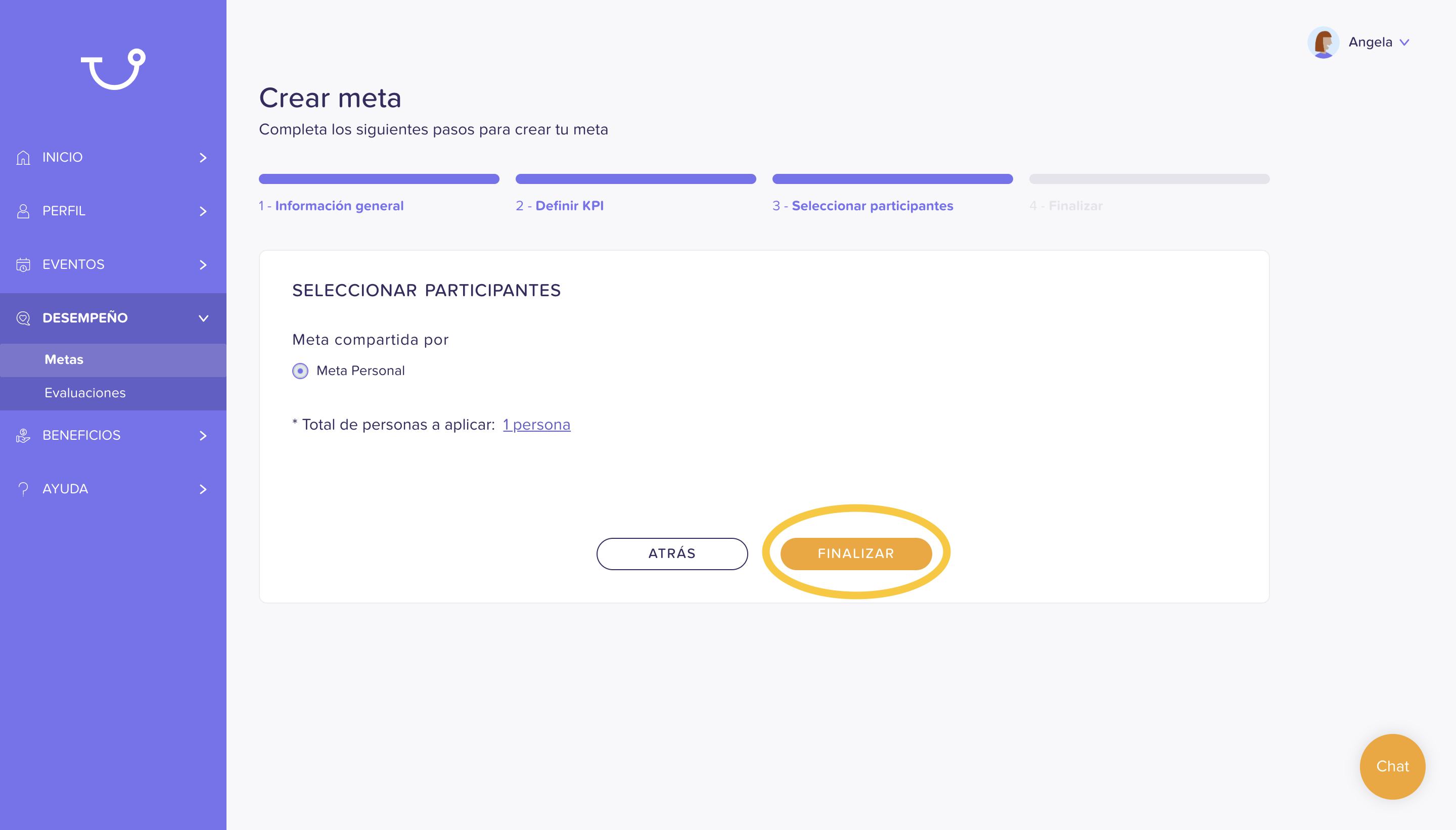This screenshot has width=1456, height=830.
Task: Click the smile logo in sidebar
Action: (113, 69)
